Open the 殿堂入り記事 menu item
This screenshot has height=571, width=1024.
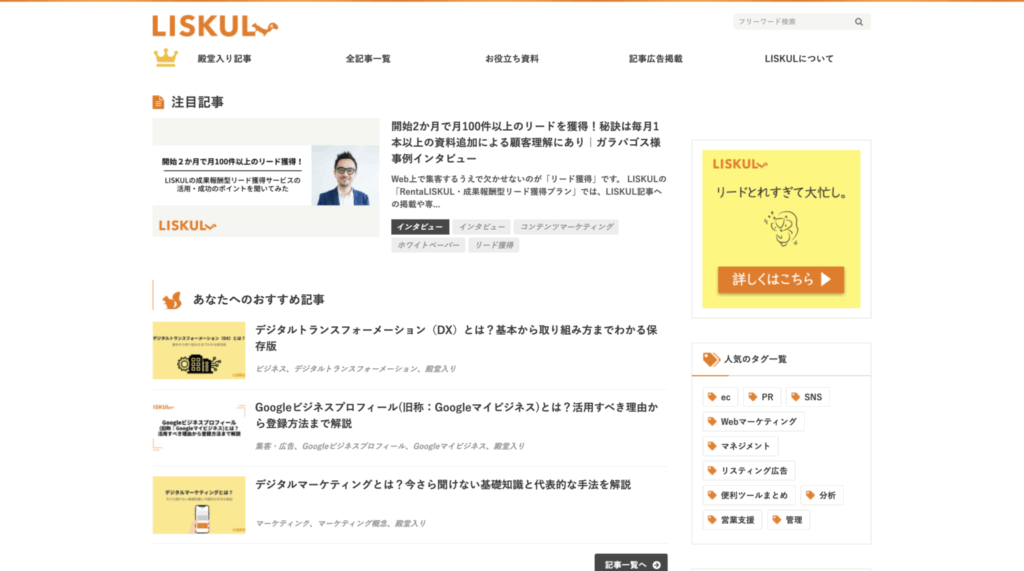224,59
